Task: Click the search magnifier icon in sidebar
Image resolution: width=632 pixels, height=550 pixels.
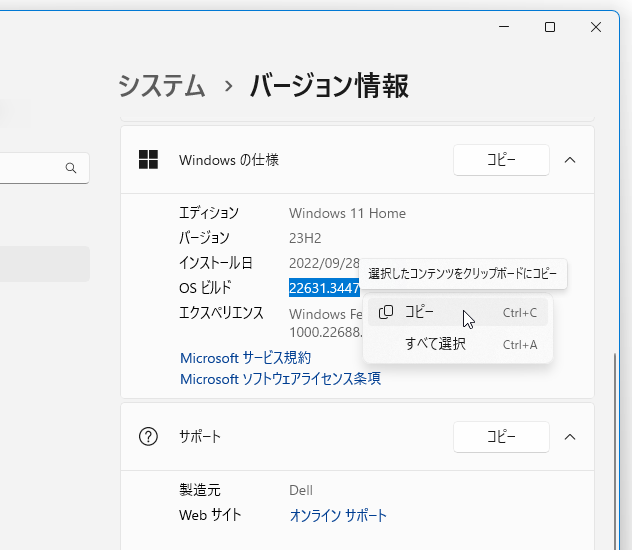Action: pos(71,168)
